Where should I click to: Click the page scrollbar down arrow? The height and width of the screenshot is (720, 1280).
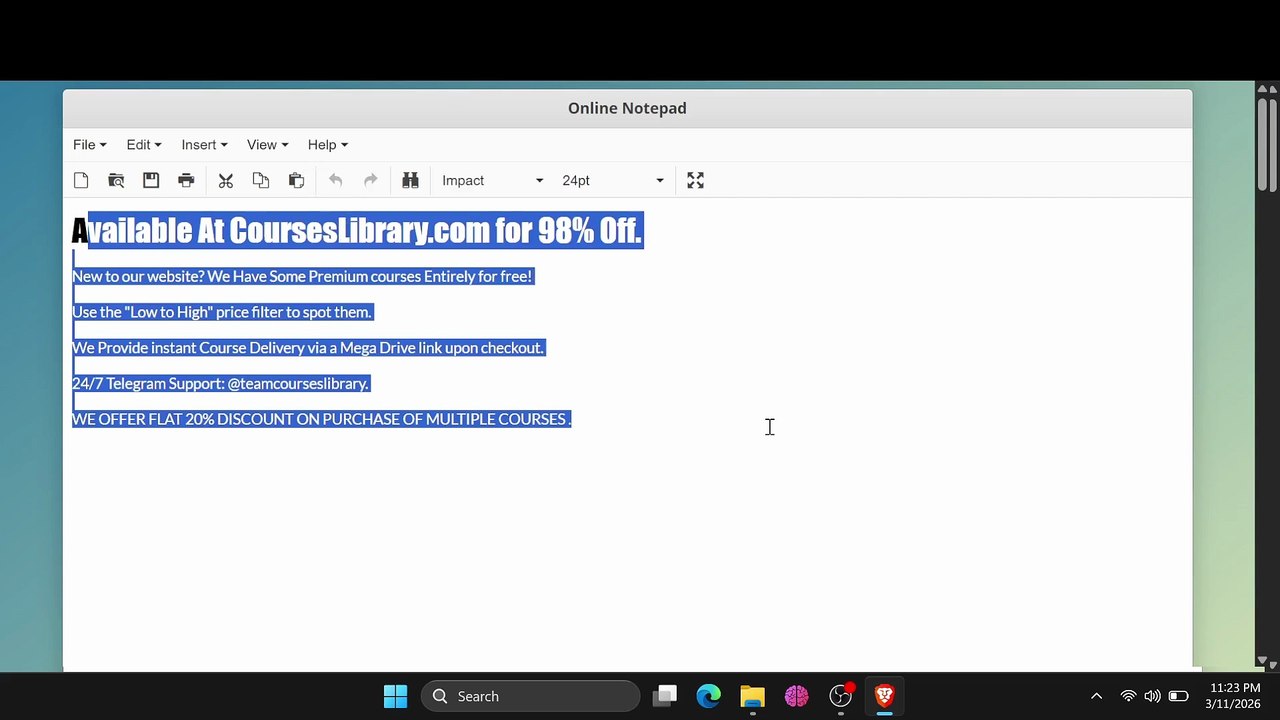pos(1264,662)
